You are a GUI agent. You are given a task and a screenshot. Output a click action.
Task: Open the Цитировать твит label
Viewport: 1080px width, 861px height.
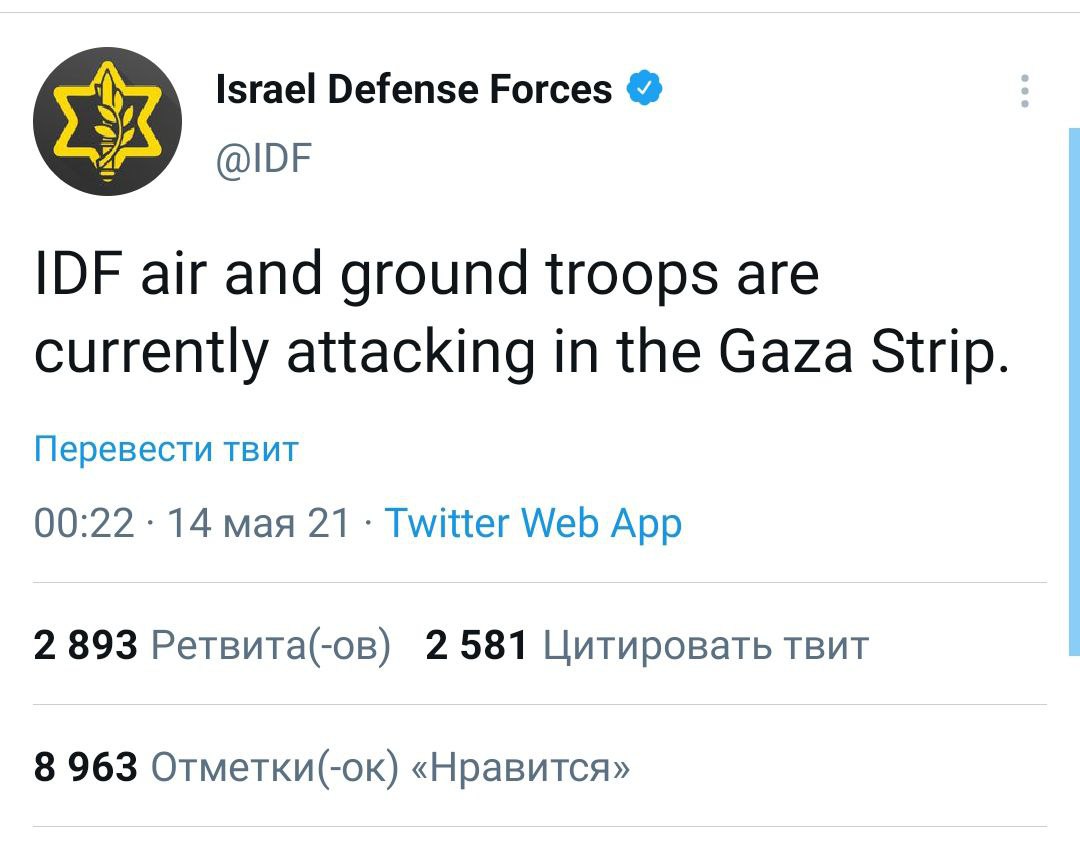coord(705,646)
